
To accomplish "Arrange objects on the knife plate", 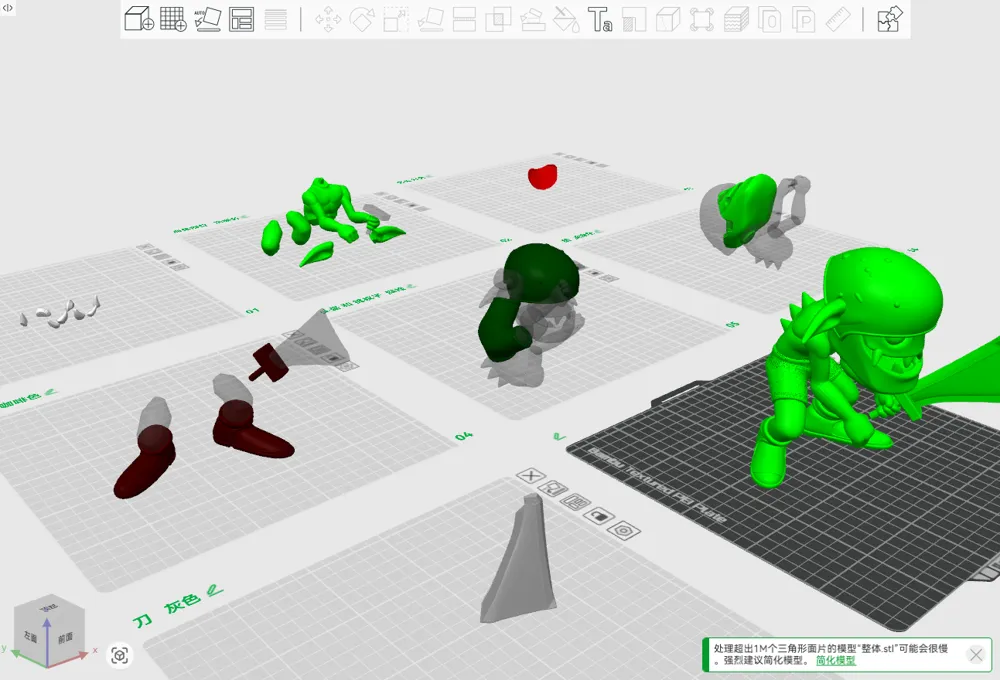I will [575, 503].
